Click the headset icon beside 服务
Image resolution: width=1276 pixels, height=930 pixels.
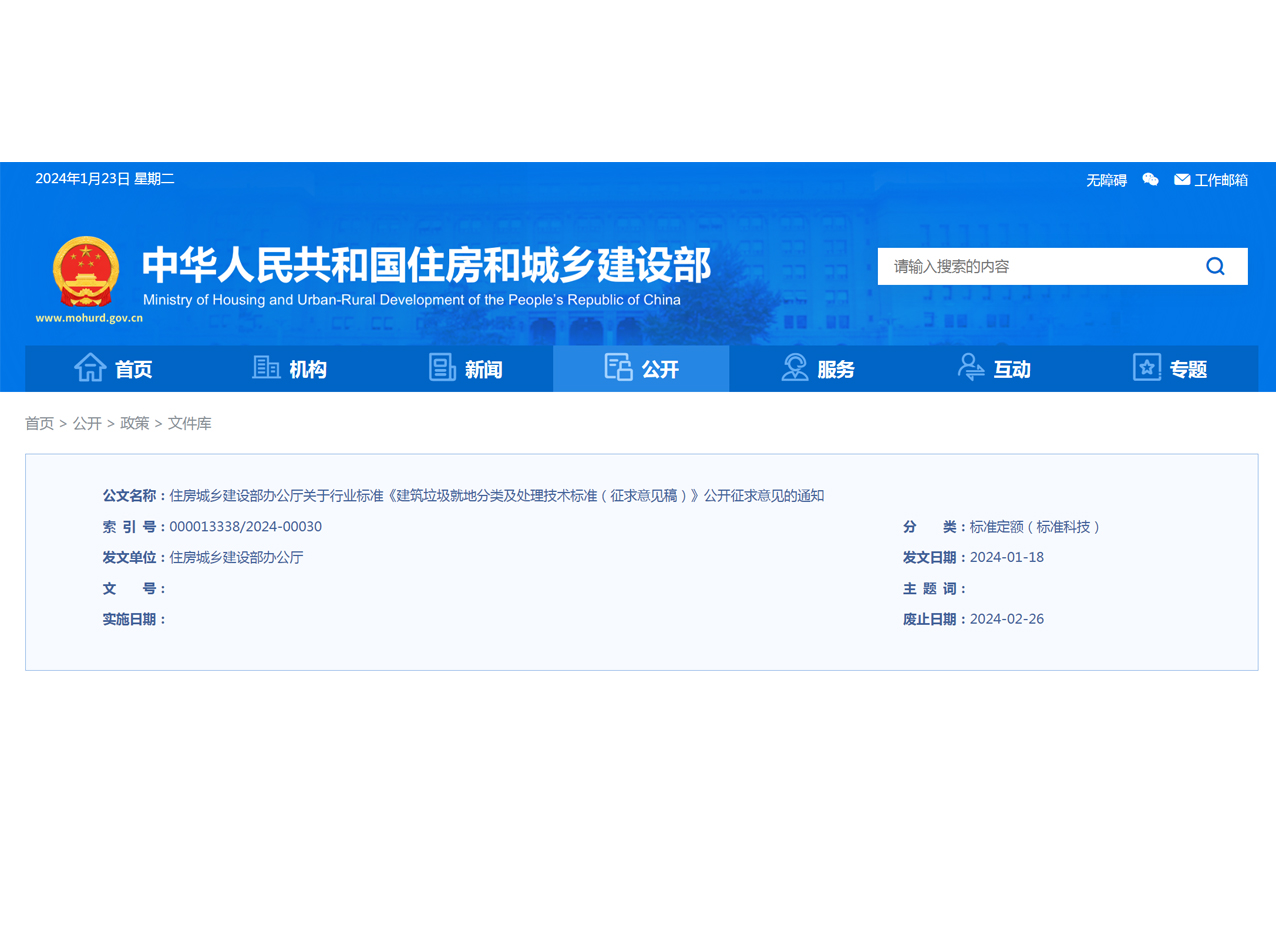[795, 368]
